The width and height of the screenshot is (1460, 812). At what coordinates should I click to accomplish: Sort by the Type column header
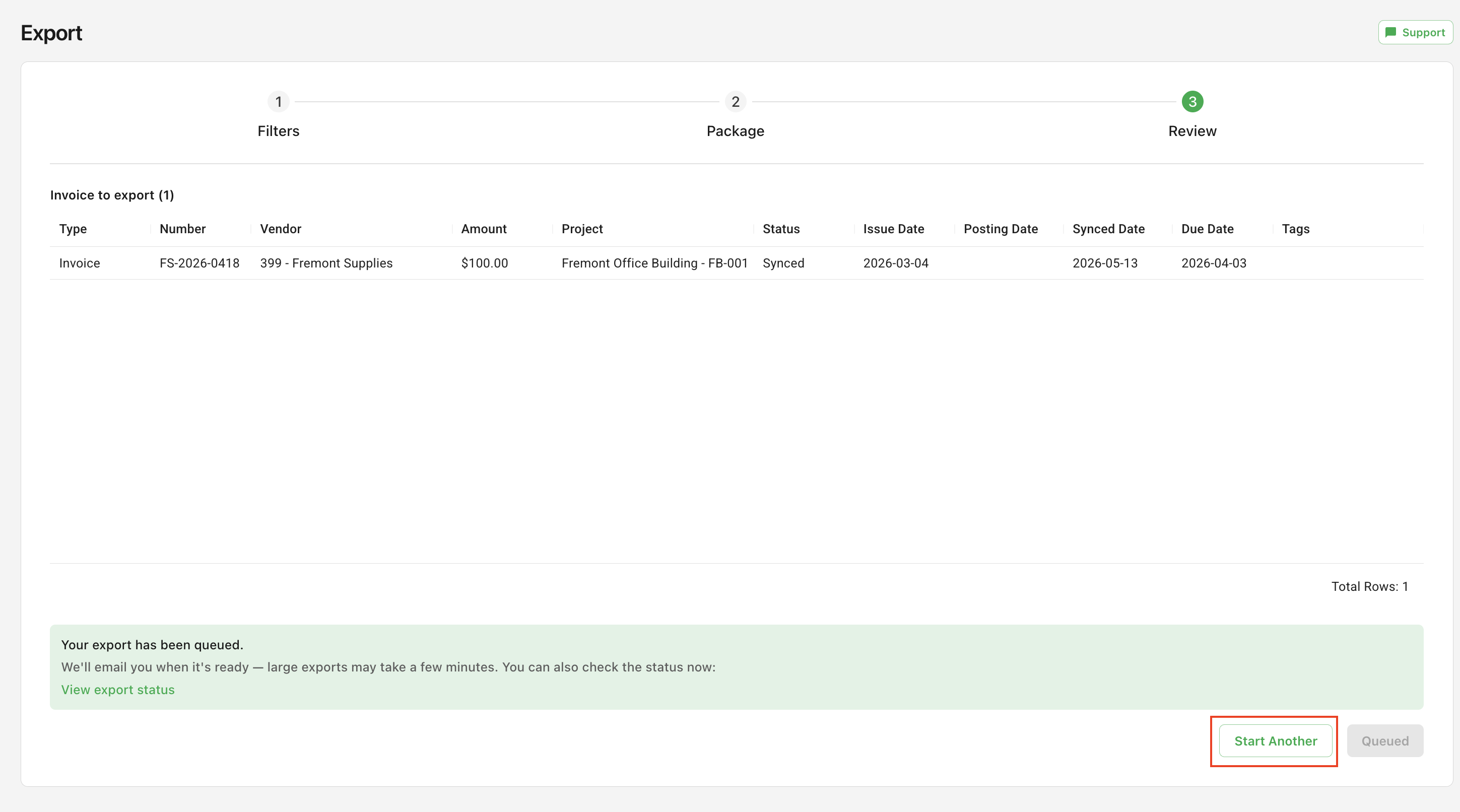(73, 229)
